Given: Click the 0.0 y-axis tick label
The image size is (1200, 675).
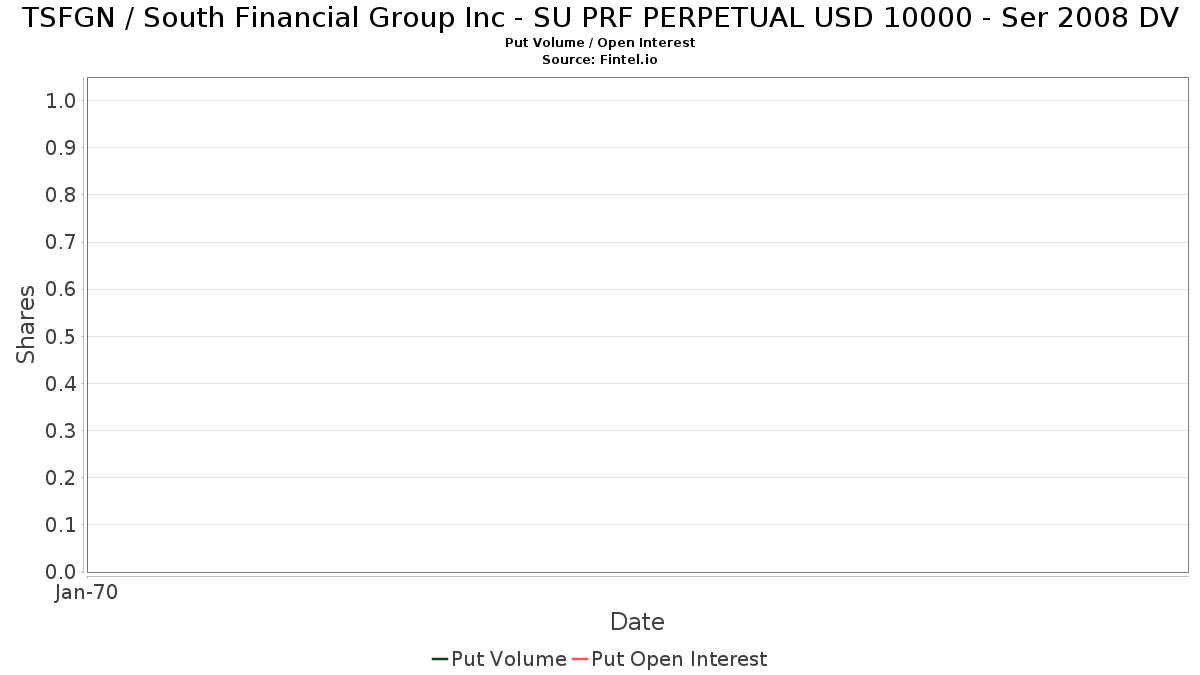Looking at the screenshot, I should click(x=61, y=572).
